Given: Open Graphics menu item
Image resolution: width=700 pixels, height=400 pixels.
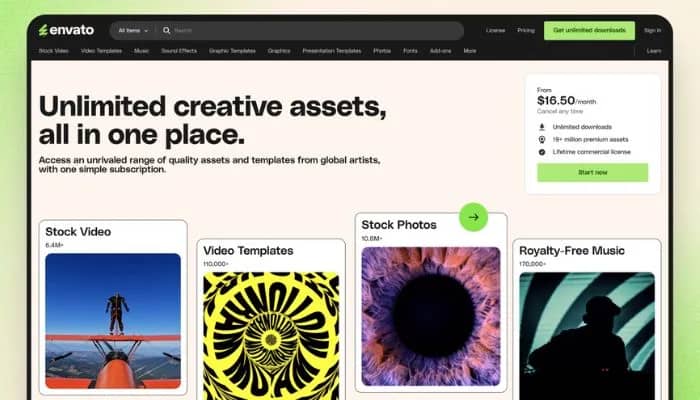Looking at the screenshot, I should (x=279, y=51).
